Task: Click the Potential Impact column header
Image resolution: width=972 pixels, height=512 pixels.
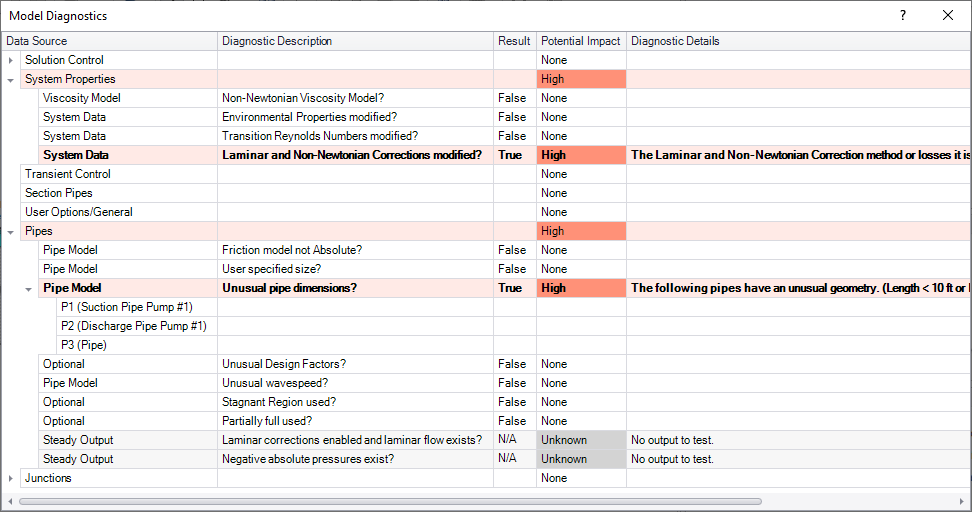Action: [581, 41]
